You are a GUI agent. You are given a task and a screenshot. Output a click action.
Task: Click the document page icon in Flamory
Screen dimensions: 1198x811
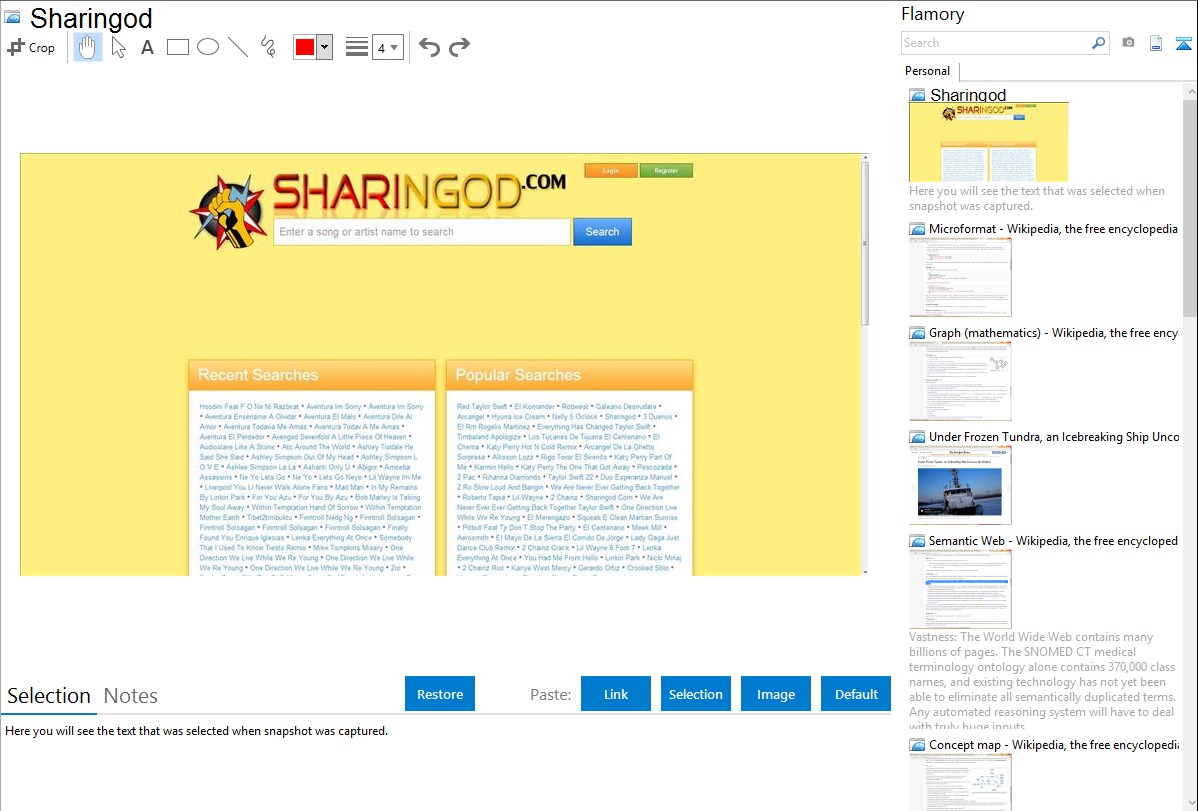coord(1156,43)
